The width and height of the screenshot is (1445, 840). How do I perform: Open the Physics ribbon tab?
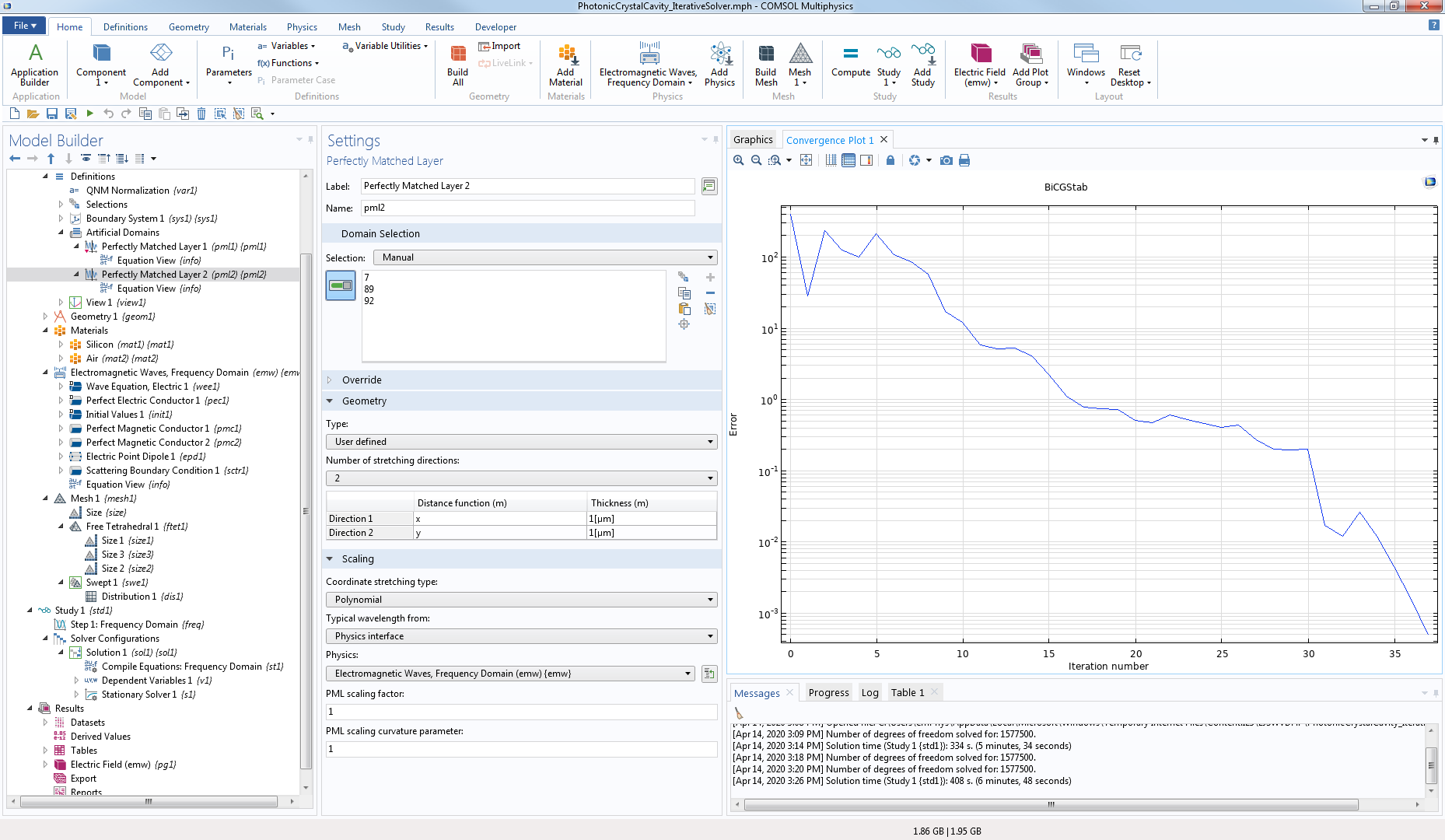point(302,26)
